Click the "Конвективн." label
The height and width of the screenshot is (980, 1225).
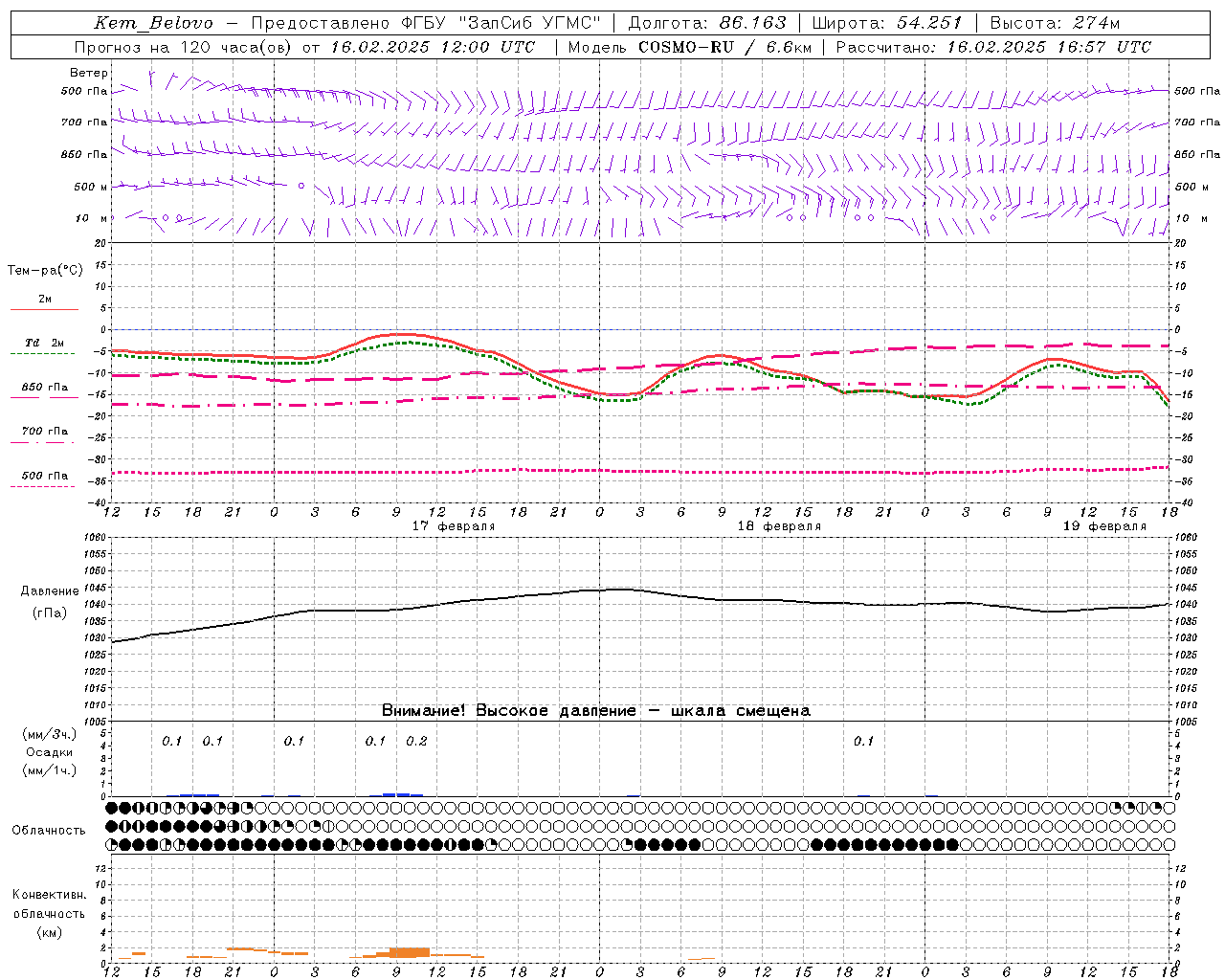point(50,895)
